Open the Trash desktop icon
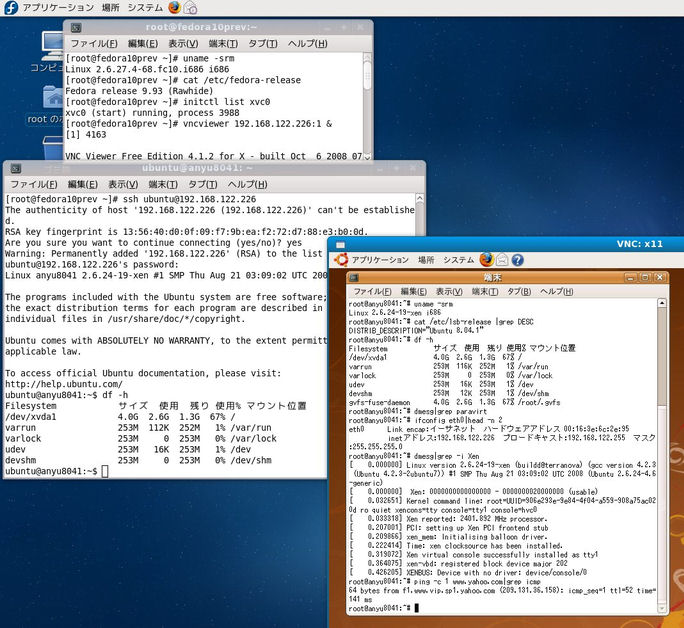 click(x=53, y=147)
